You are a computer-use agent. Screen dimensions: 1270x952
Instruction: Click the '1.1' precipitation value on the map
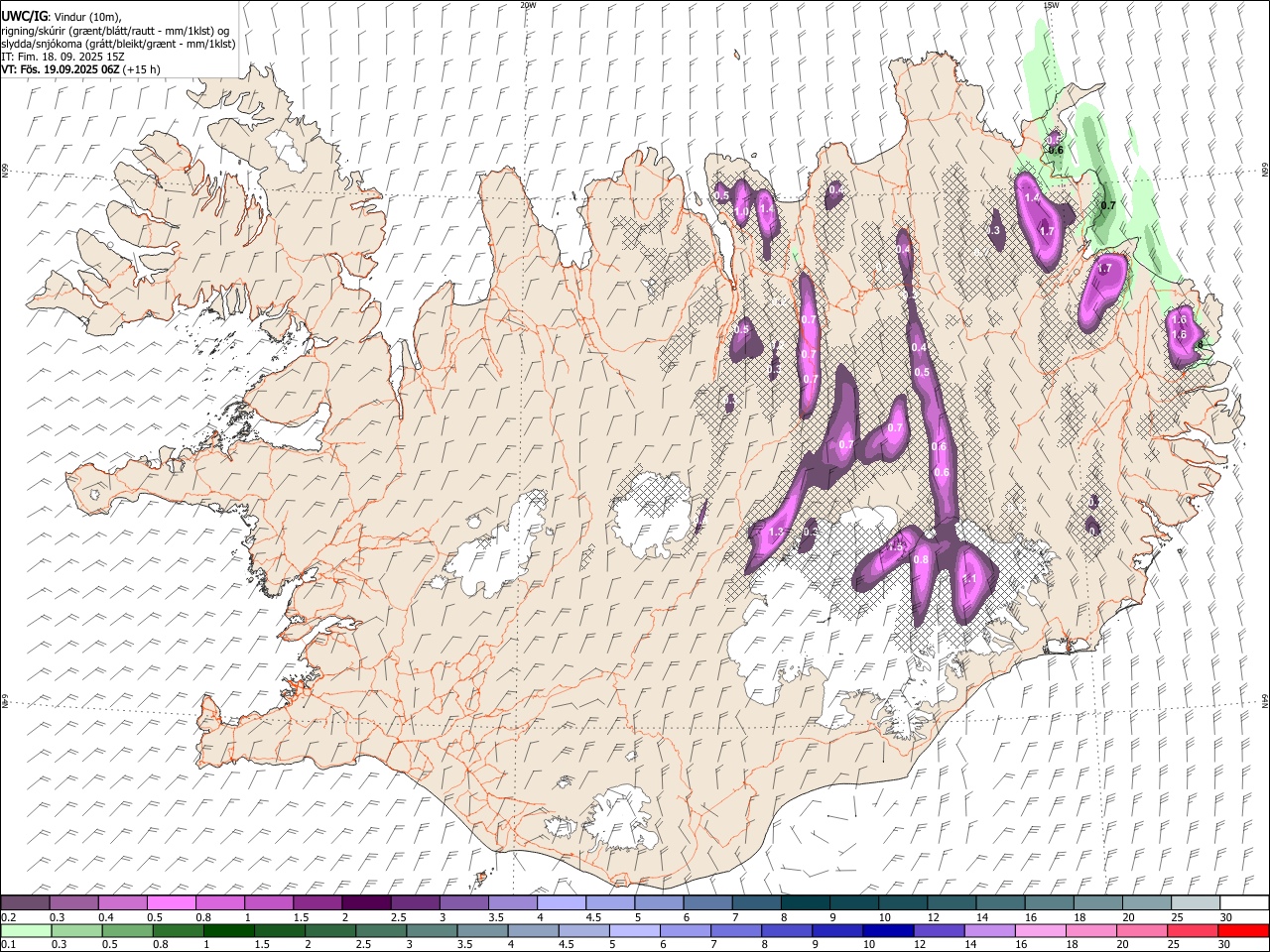(970, 579)
